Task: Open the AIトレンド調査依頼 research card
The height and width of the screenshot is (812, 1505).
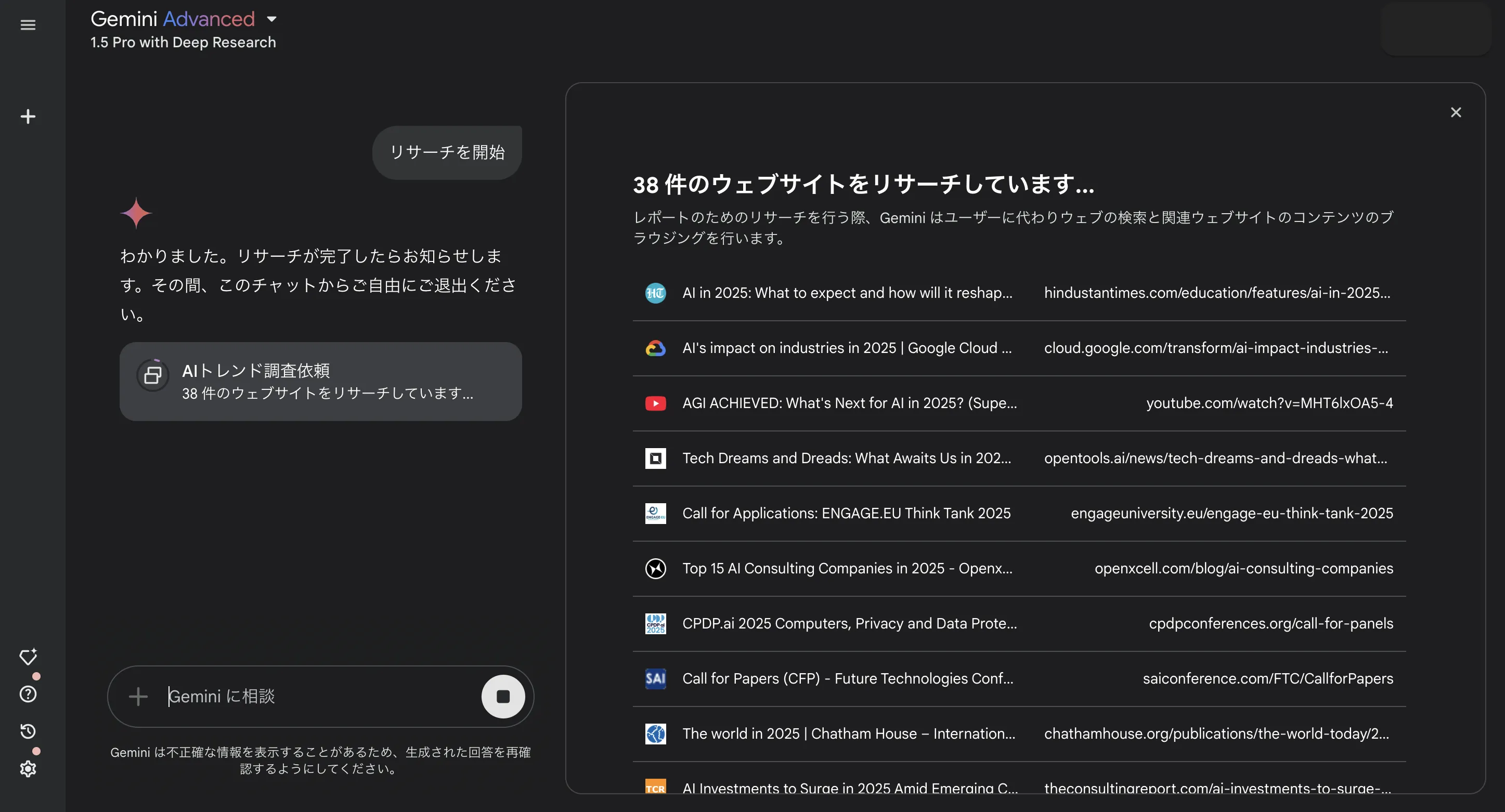Action: [x=320, y=382]
